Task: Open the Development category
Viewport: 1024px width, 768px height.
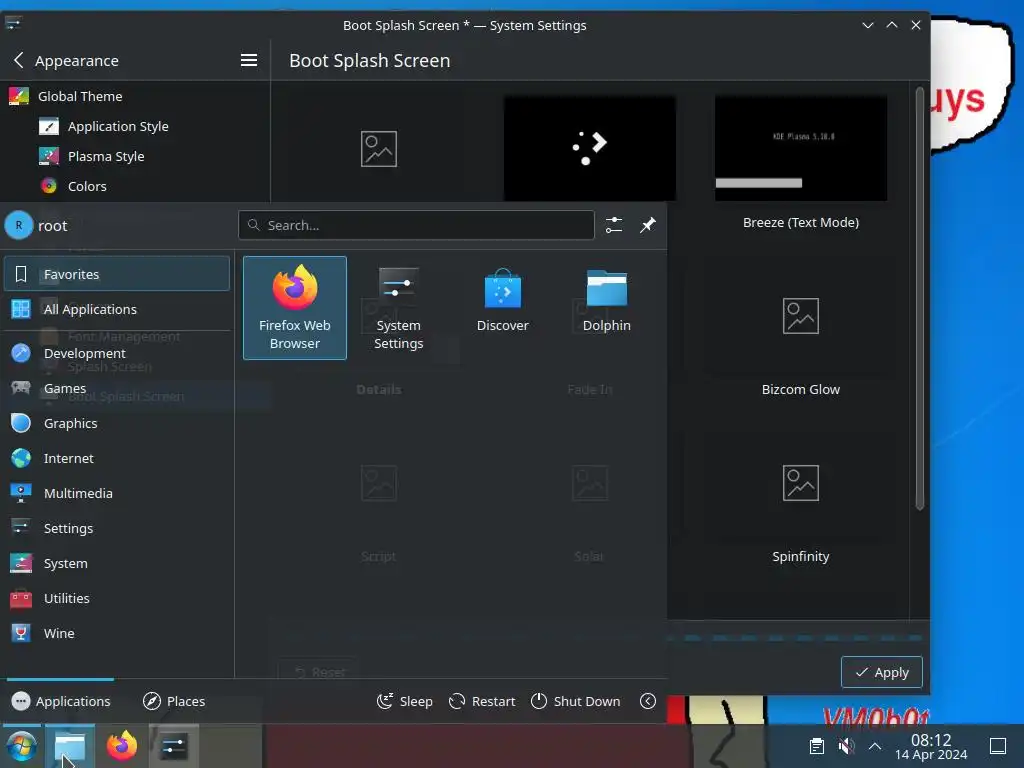Action: coord(117,353)
